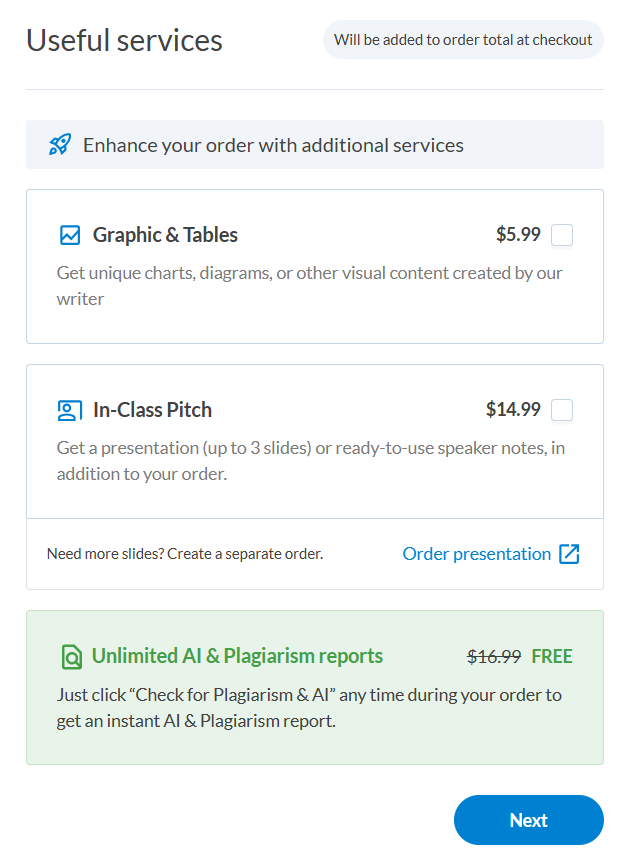629x867 pixels.
Task: Click the $5.99 price label
Action: pos(518,235)
